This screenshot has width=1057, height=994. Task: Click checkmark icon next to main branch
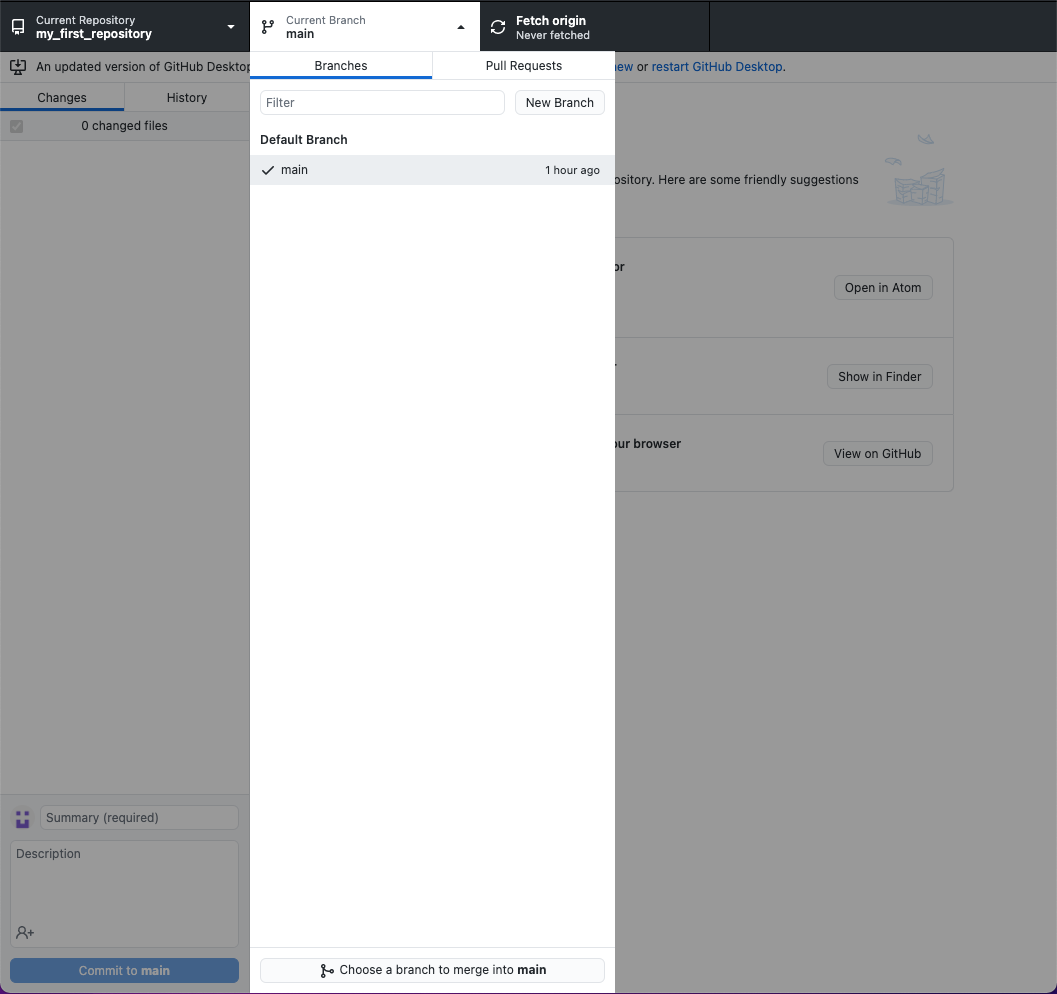pyautogui.click(x=268, y=170)
